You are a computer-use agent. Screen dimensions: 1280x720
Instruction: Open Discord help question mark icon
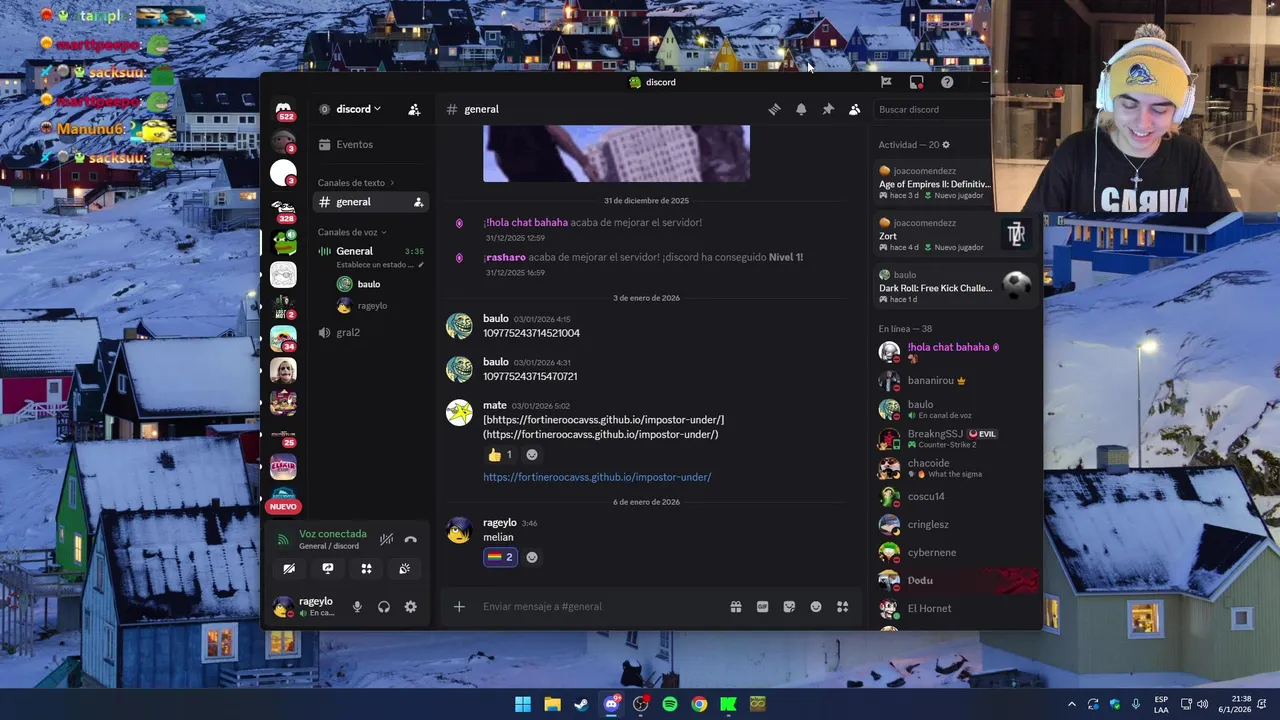[947, 82]
